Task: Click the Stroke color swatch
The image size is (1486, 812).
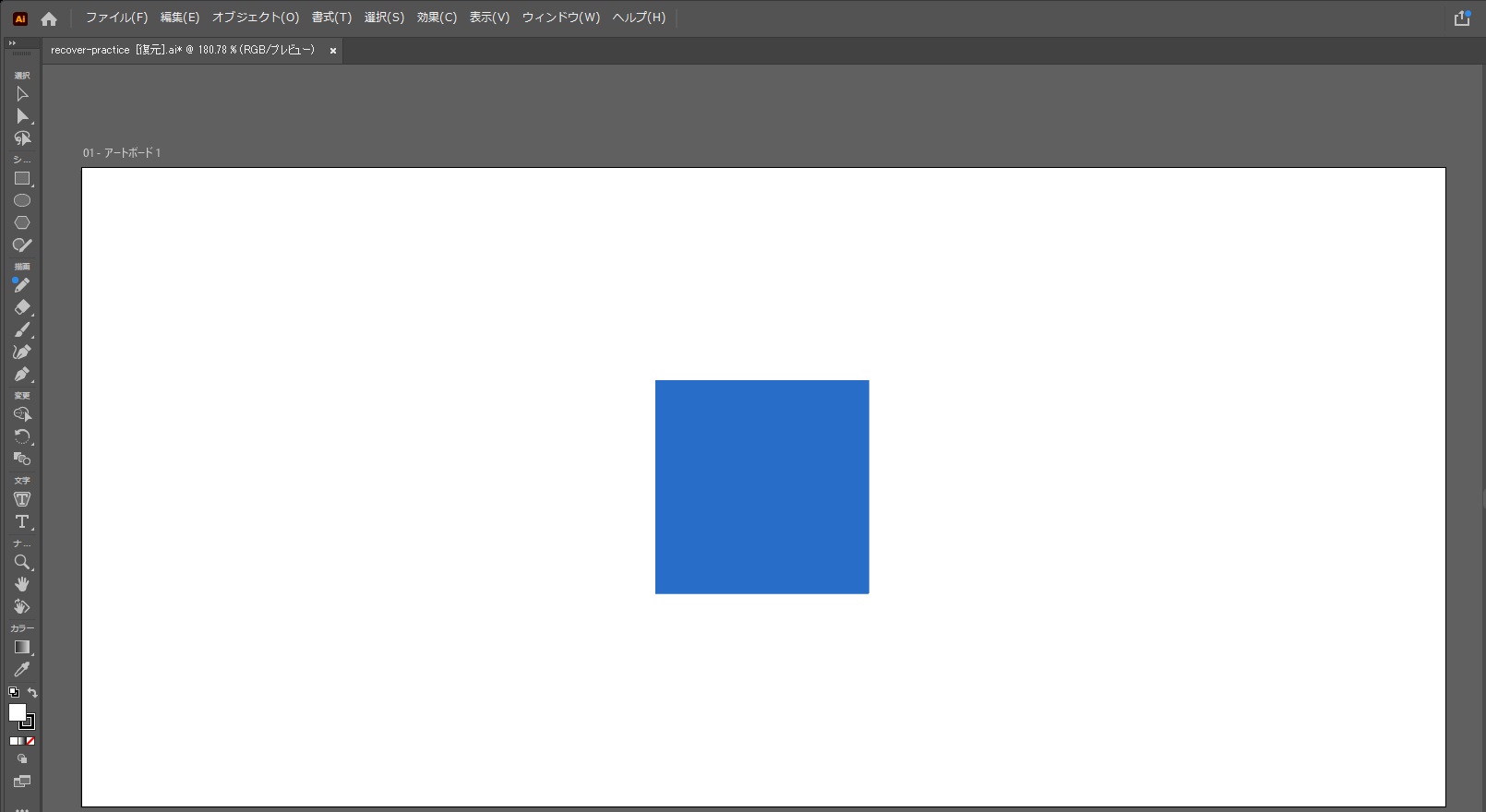Action: (28, 722)
